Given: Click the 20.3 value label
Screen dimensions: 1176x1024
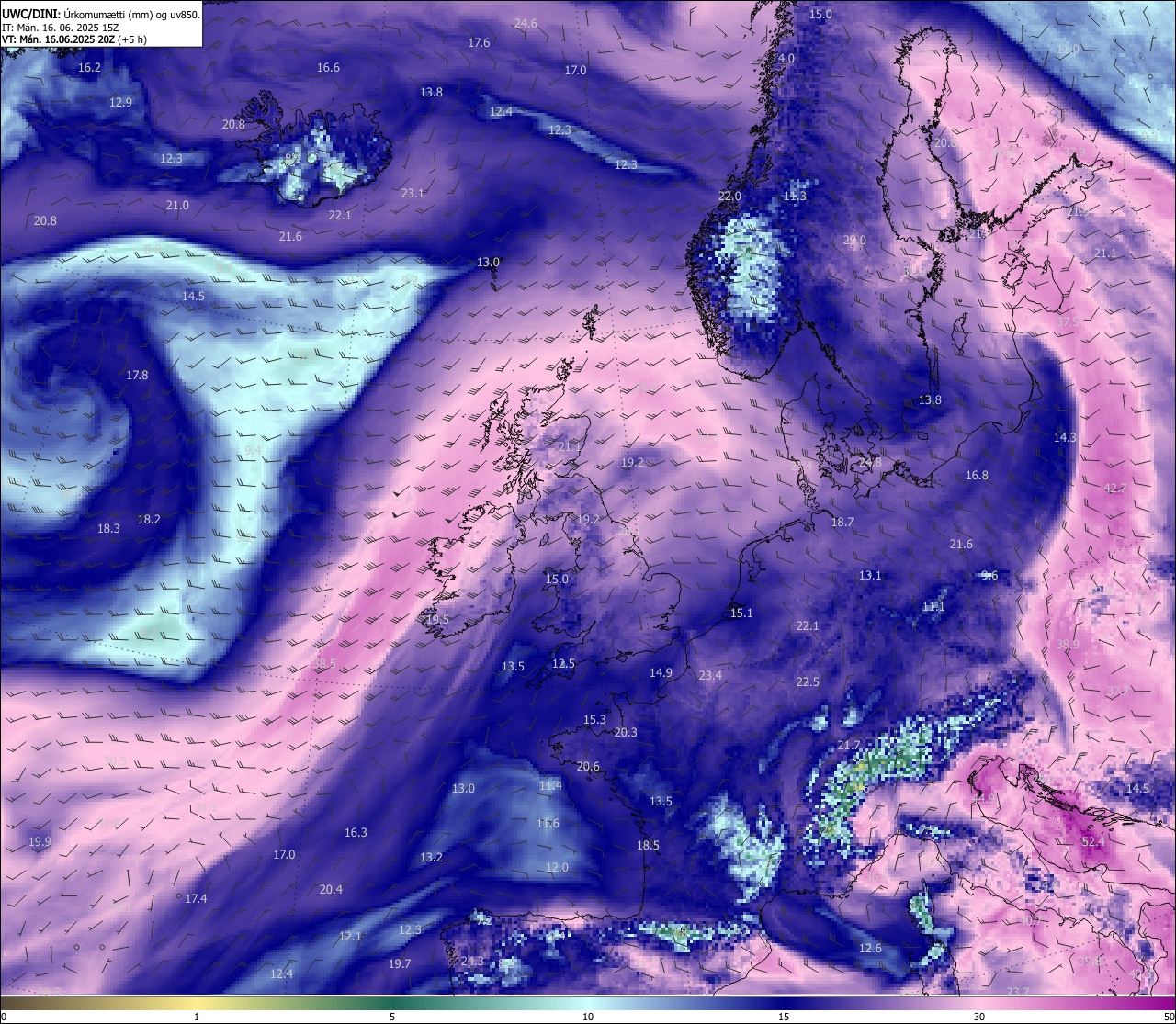Looking at the screenshot, I should point(626,733).
